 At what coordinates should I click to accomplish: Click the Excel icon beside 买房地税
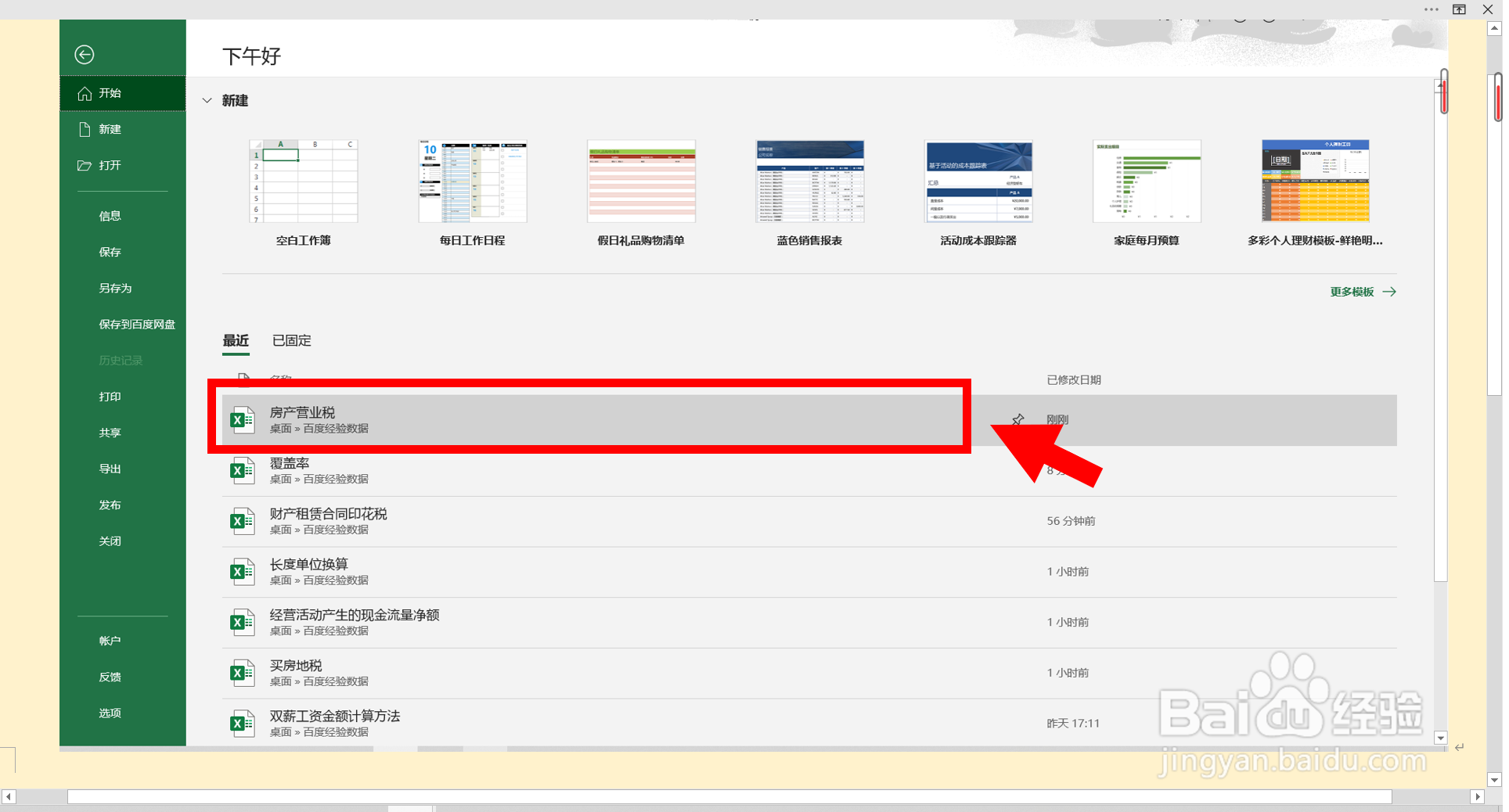pos(242,673)
